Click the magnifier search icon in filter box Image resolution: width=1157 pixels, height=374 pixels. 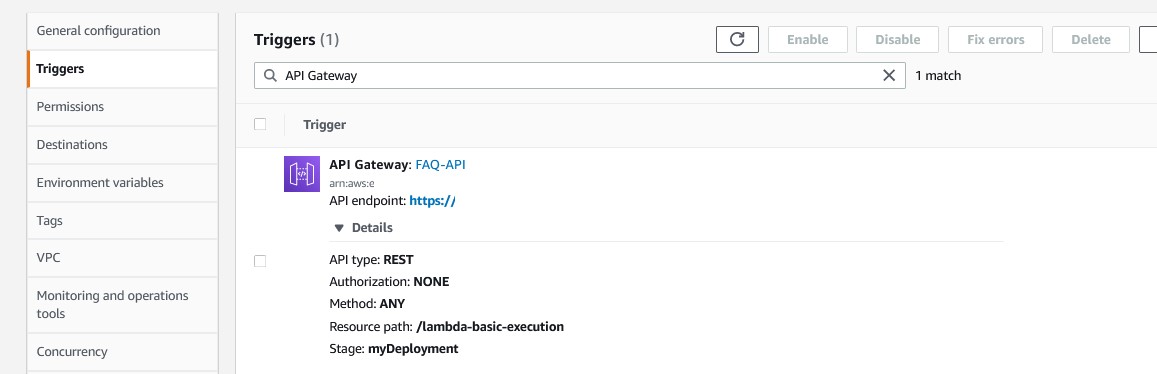[271, 75]
